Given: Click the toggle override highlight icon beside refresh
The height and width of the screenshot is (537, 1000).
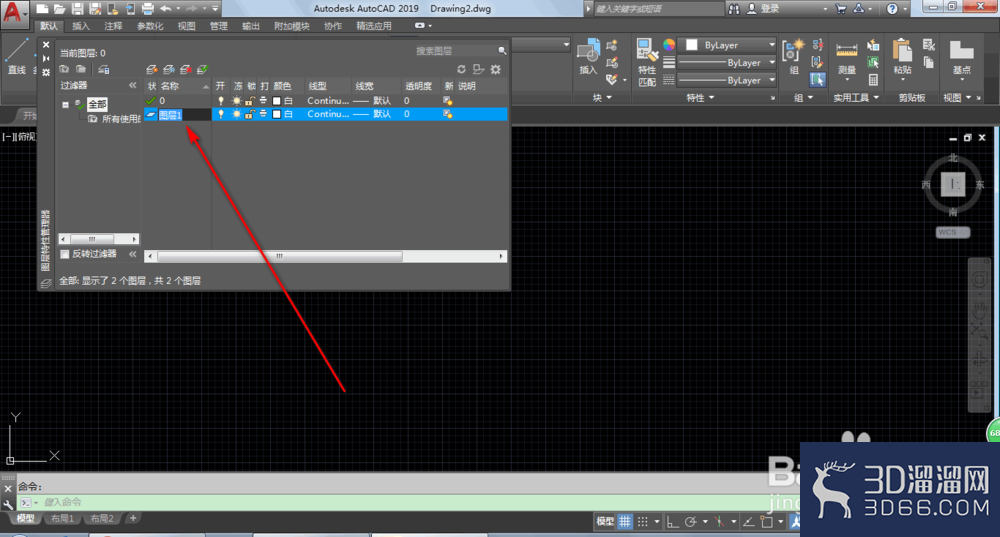Looking at the screenshot, I should click(478, 69).
